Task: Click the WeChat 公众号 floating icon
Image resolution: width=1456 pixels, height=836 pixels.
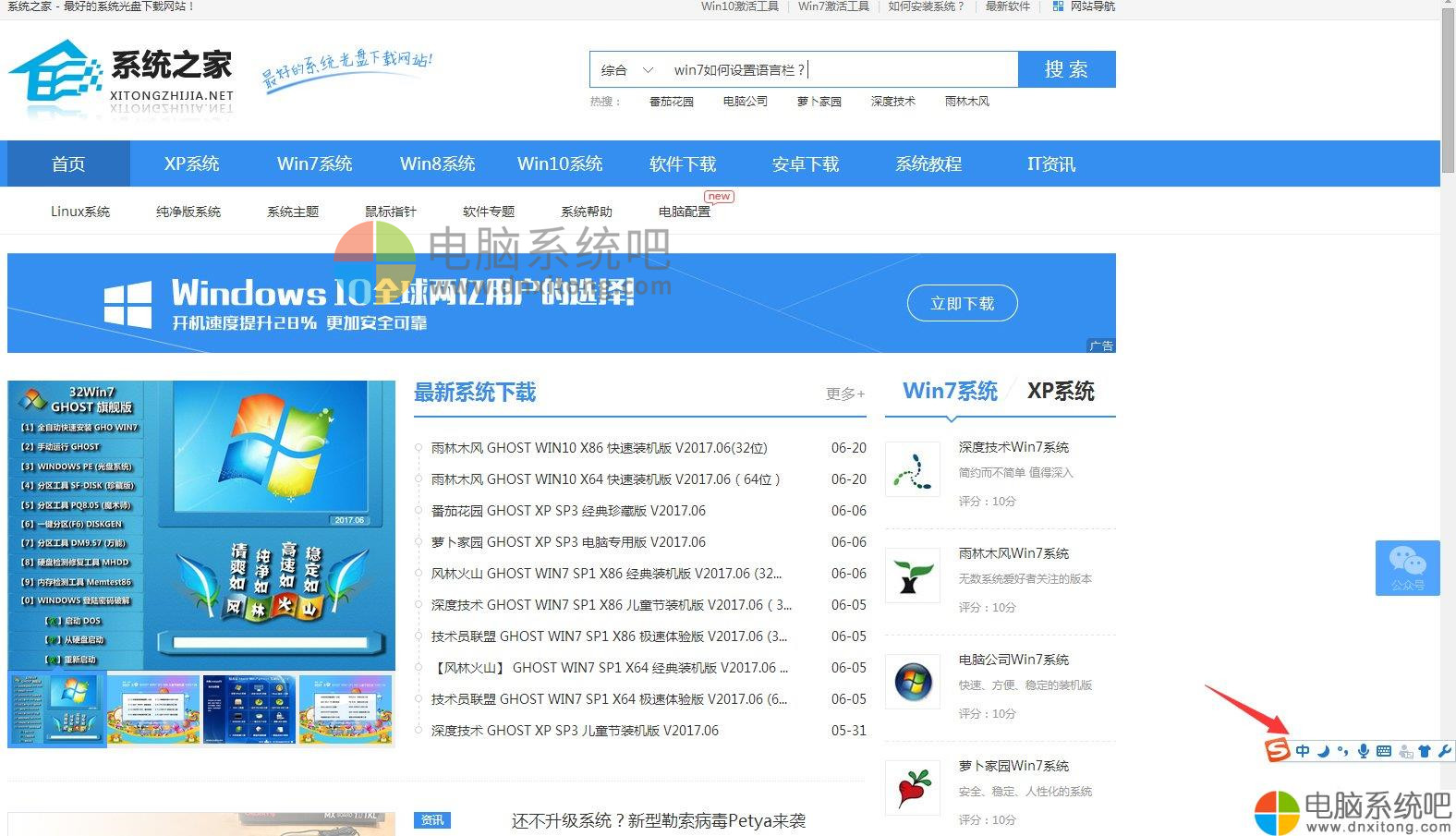Action: pos(1407,568)
